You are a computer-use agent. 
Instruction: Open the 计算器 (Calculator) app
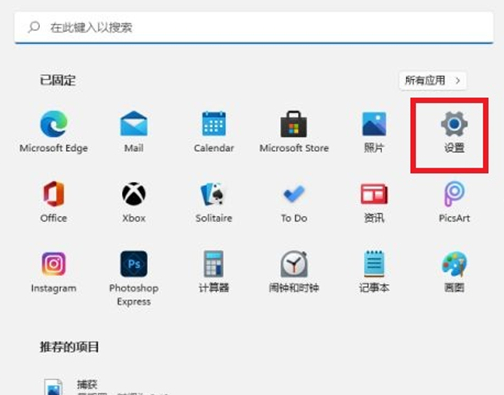(x=214, y=272)
